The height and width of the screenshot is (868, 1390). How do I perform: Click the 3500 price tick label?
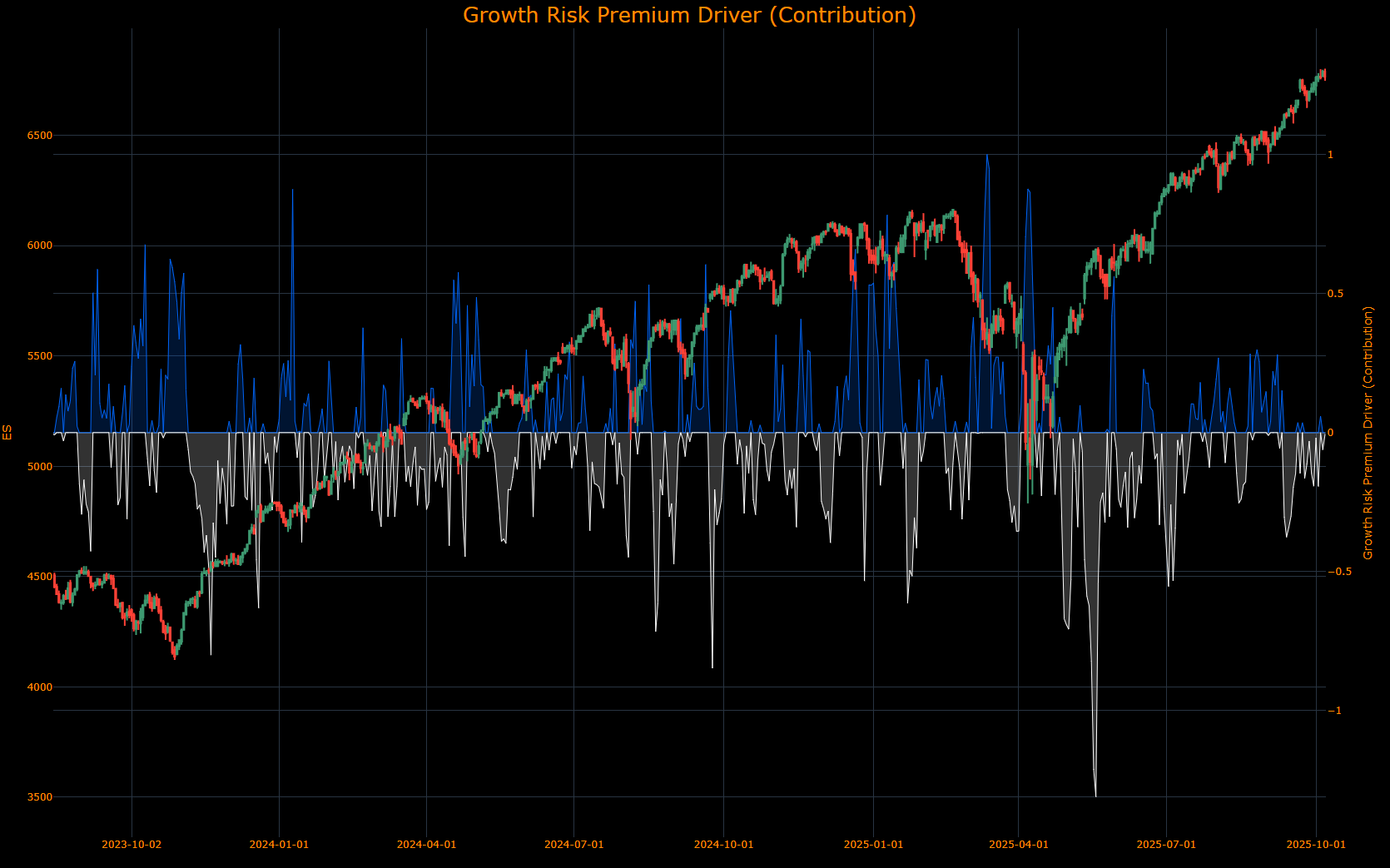coord(38,796)
